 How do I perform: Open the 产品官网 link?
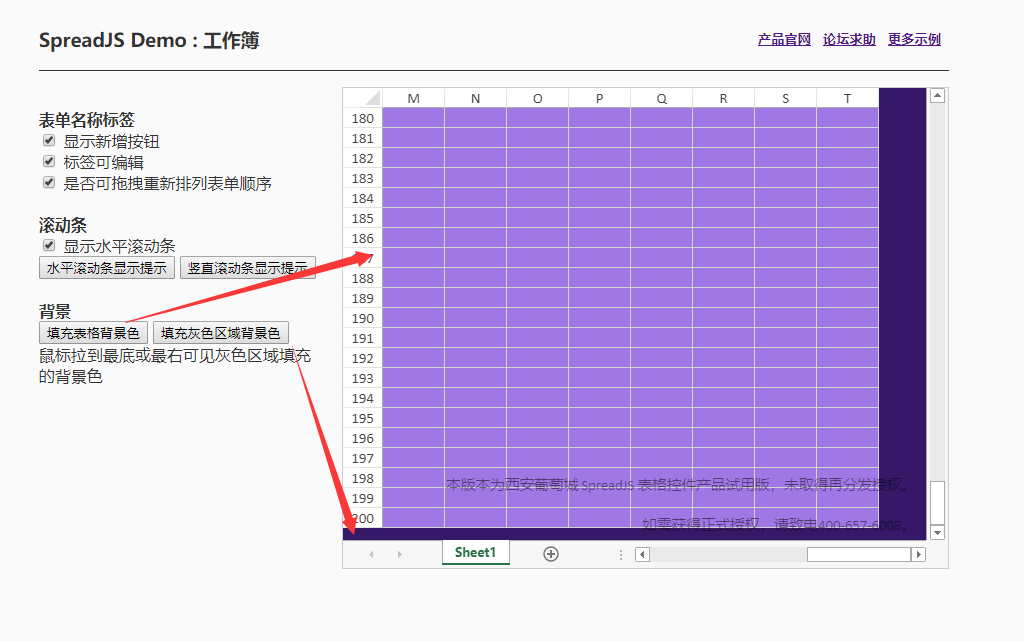coord(784,37)
